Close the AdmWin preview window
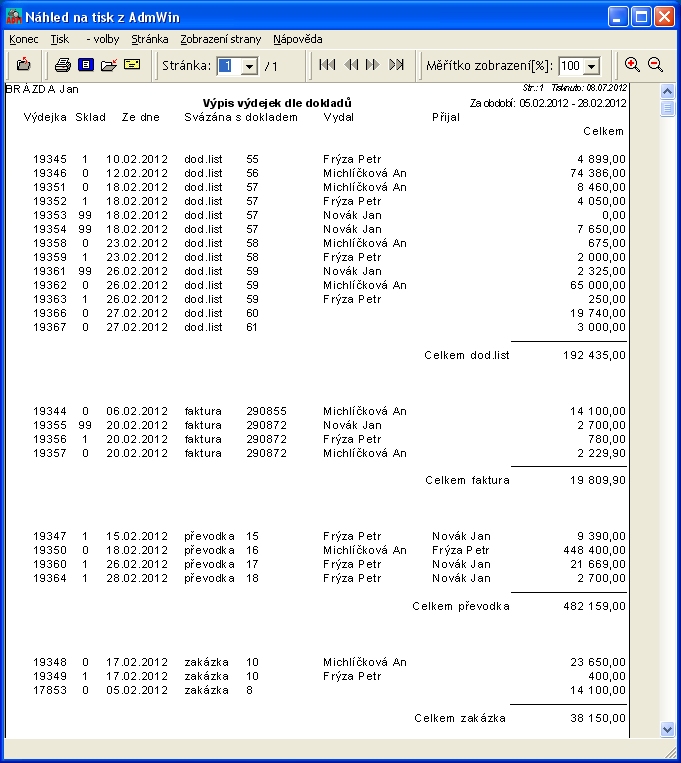Image resolution: width=681 pixels, height=763 pixels. point(664,17)
